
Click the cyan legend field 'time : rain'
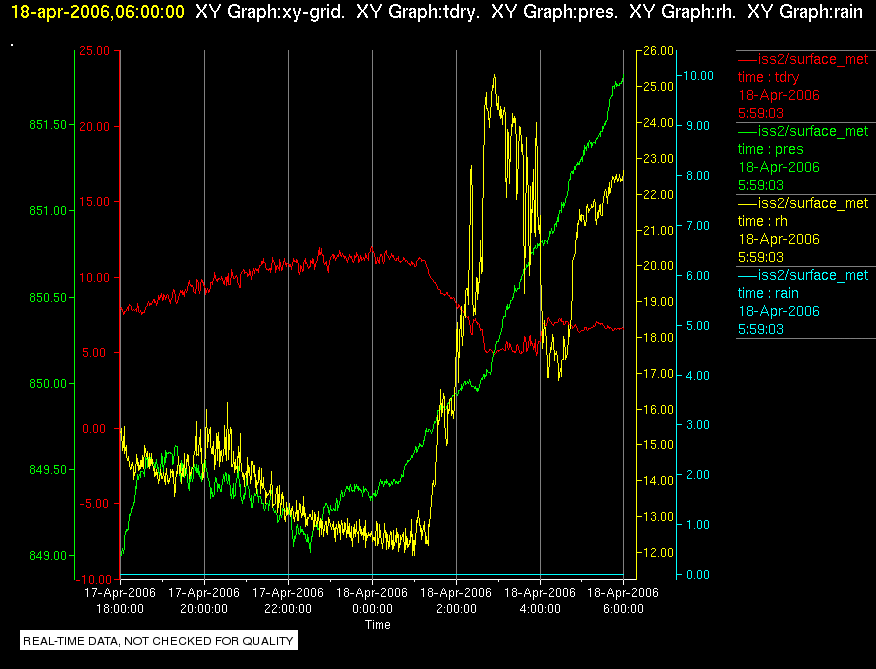click(x=768, y=293)
